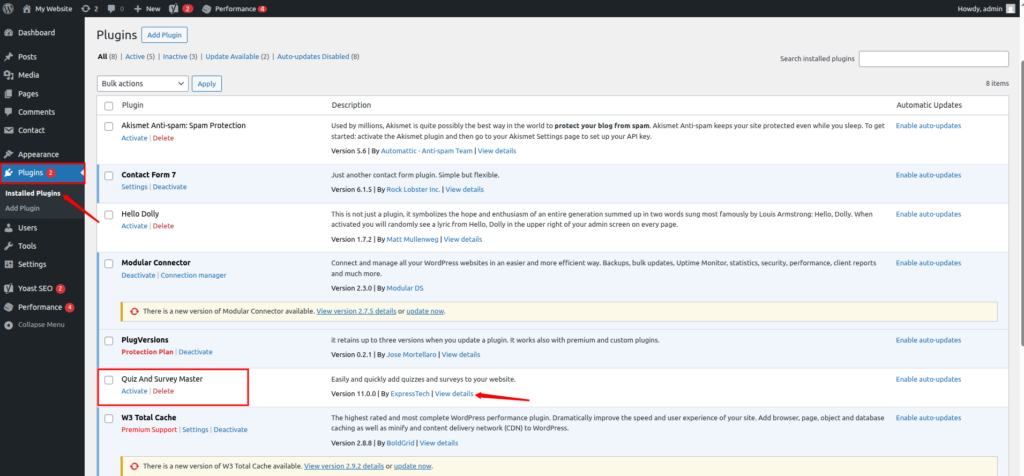Click W3 Total Cache update notice refresh icon
This screenshot has width=1024, height=476.
(135, 466)
